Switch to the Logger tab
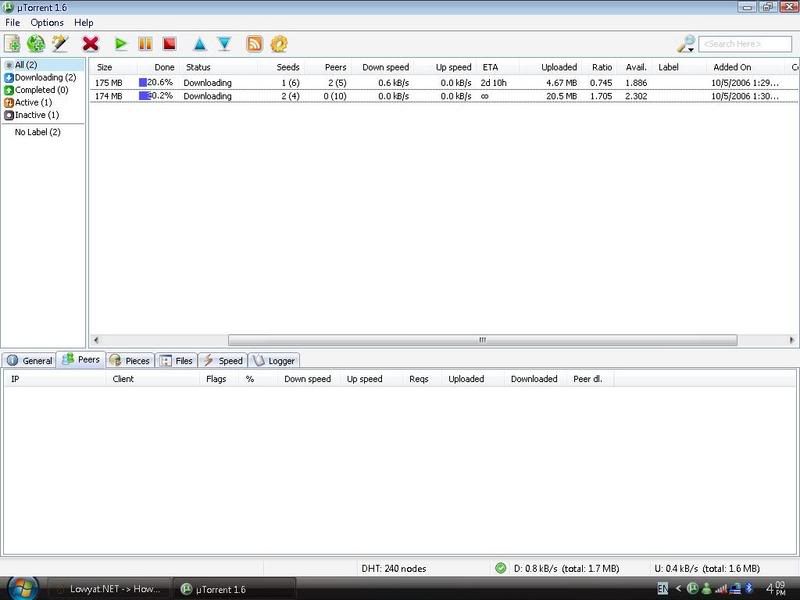This screenshot has height=600, width=800. [x=274, y=361]
